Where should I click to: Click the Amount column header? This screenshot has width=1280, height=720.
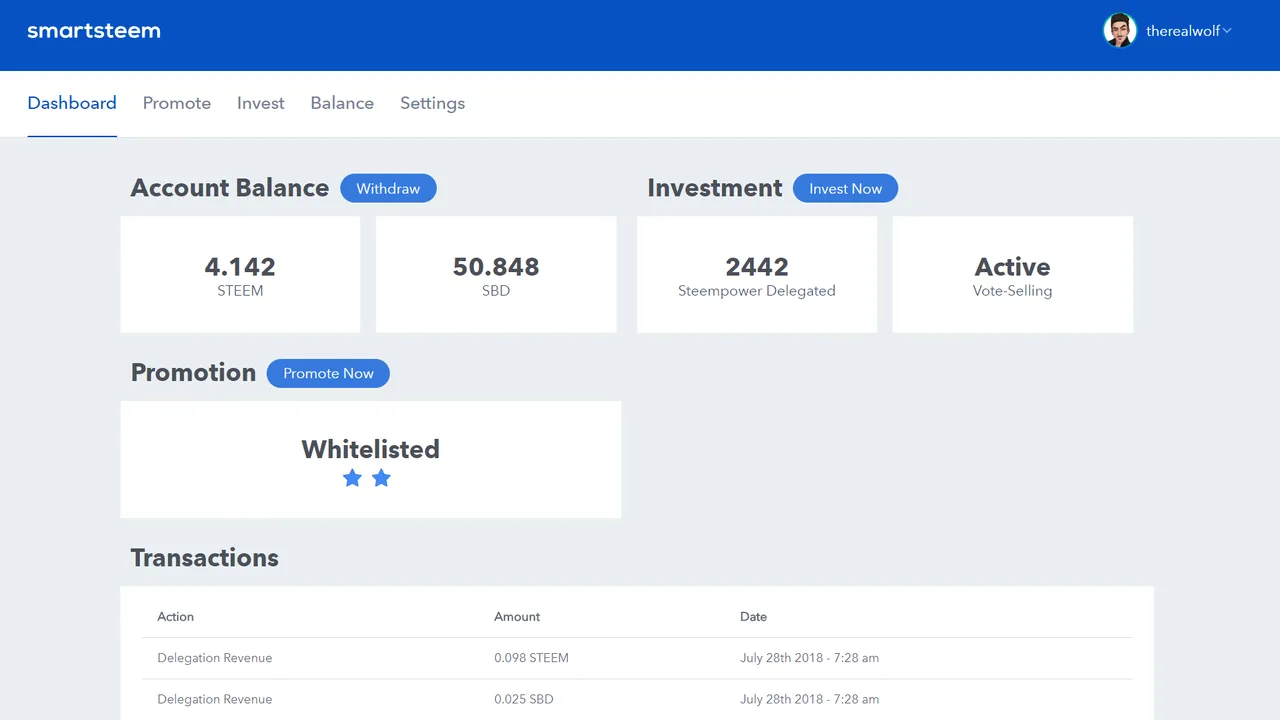517,617
